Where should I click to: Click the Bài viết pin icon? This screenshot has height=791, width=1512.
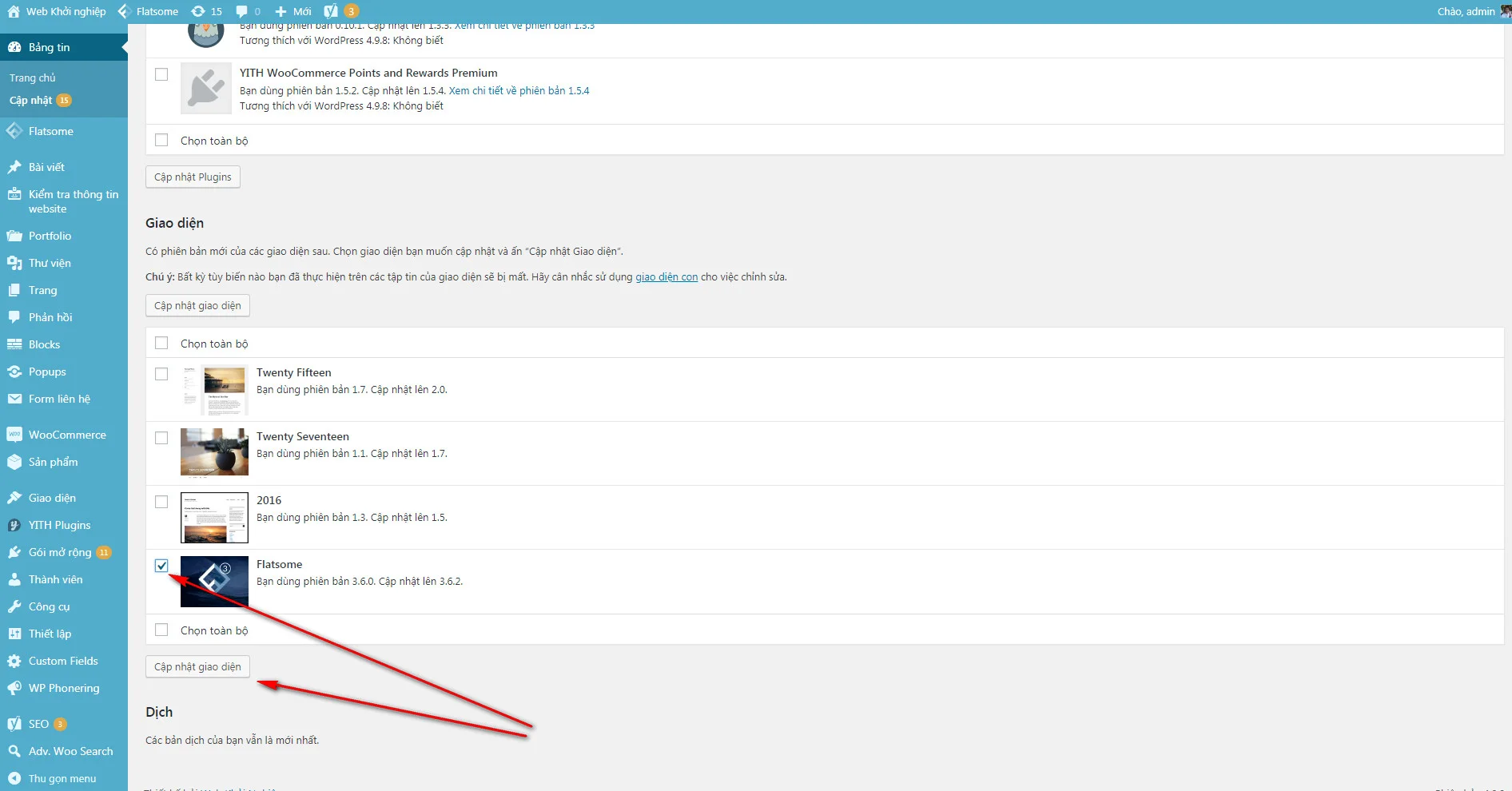[14, 167]
